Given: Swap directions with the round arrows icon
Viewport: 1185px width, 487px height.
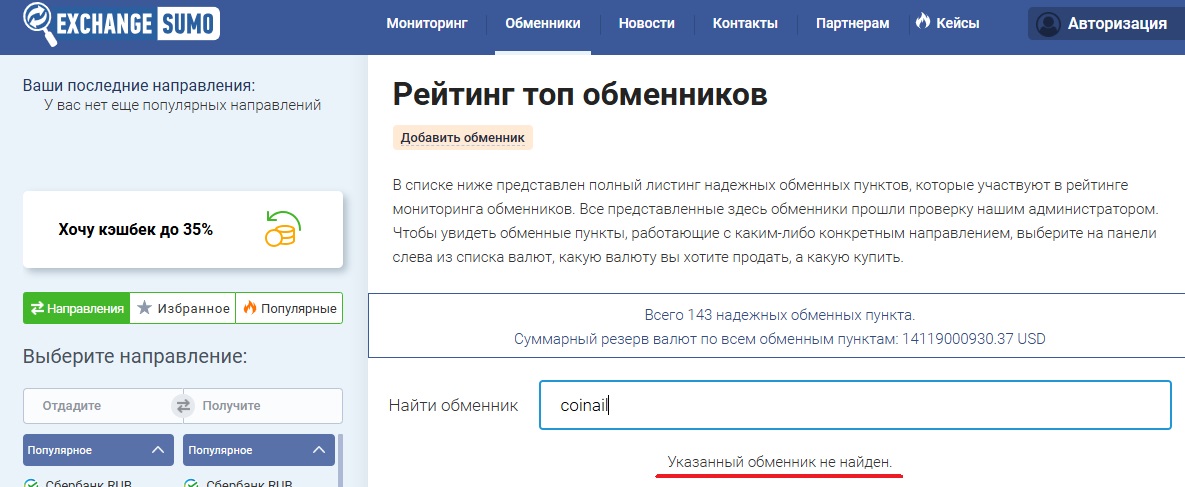Looking at the screenshot, I should point(183,406).
